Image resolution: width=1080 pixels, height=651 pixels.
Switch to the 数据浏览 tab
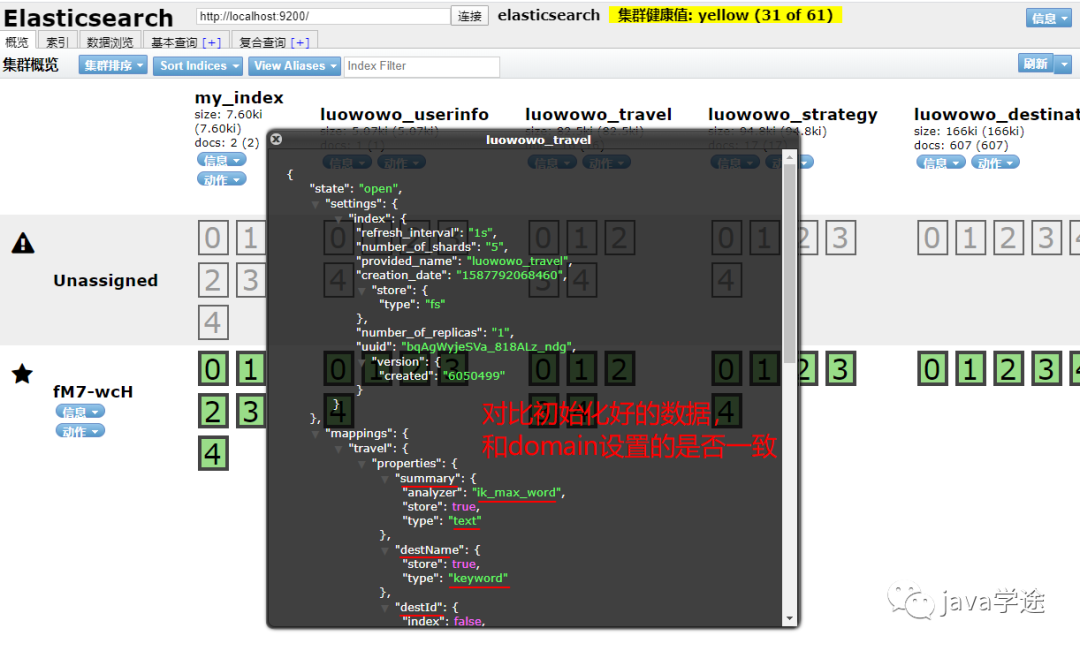click(x=110, y=42)
